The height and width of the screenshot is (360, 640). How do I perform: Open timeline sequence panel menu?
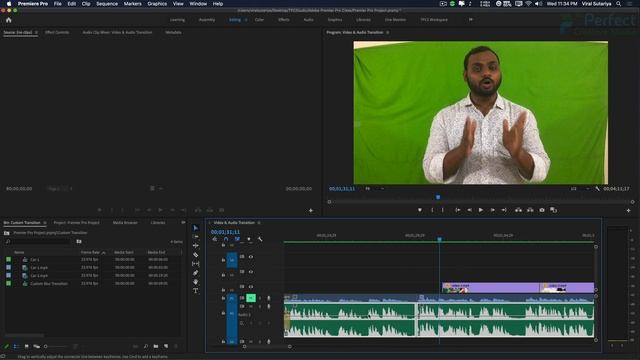(x=259, y=223)
